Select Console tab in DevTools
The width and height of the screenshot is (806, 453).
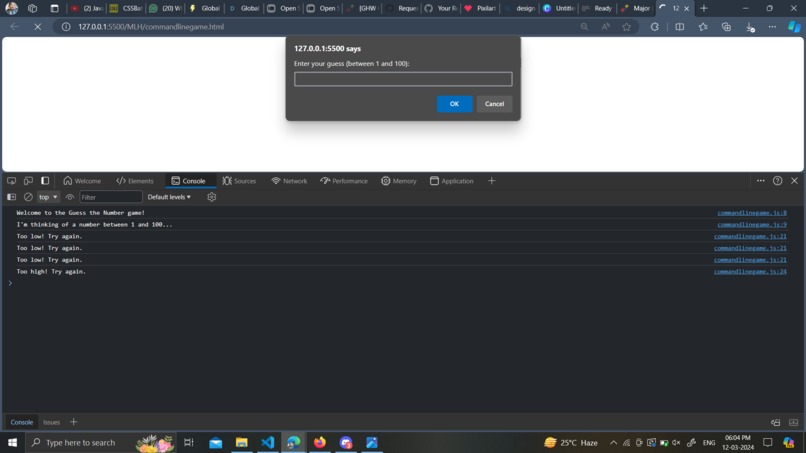(x=188, y=181)
